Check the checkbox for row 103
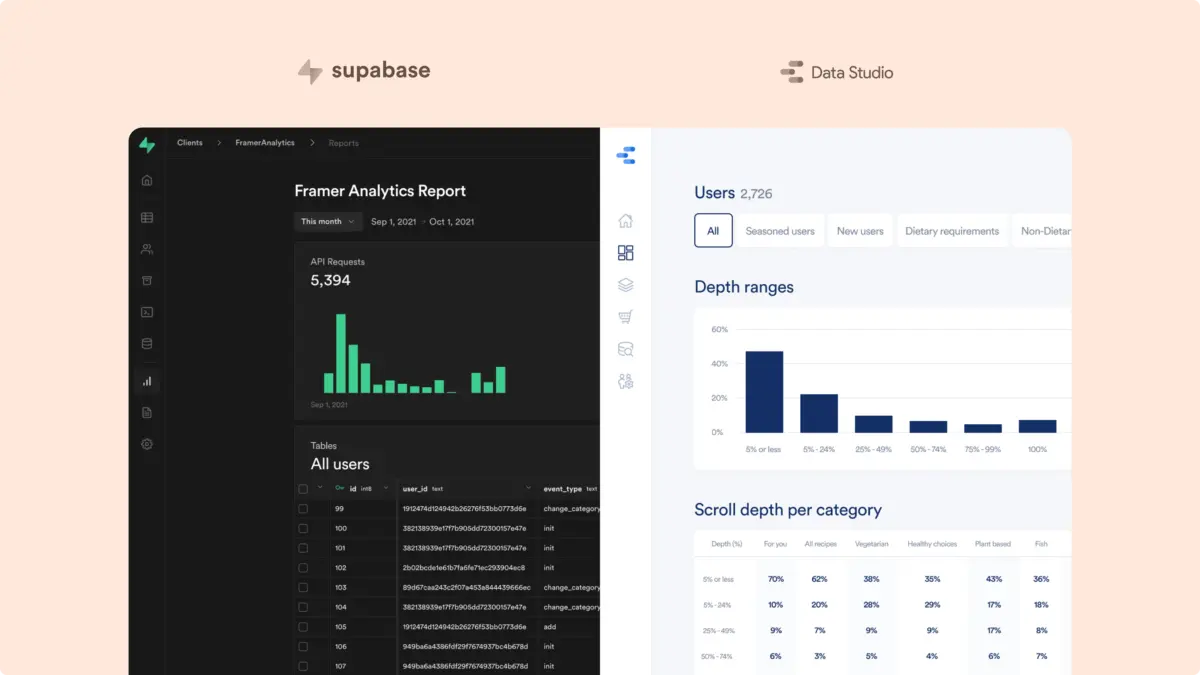Viewport: 1200px width, 675px height. pos(303,587)
